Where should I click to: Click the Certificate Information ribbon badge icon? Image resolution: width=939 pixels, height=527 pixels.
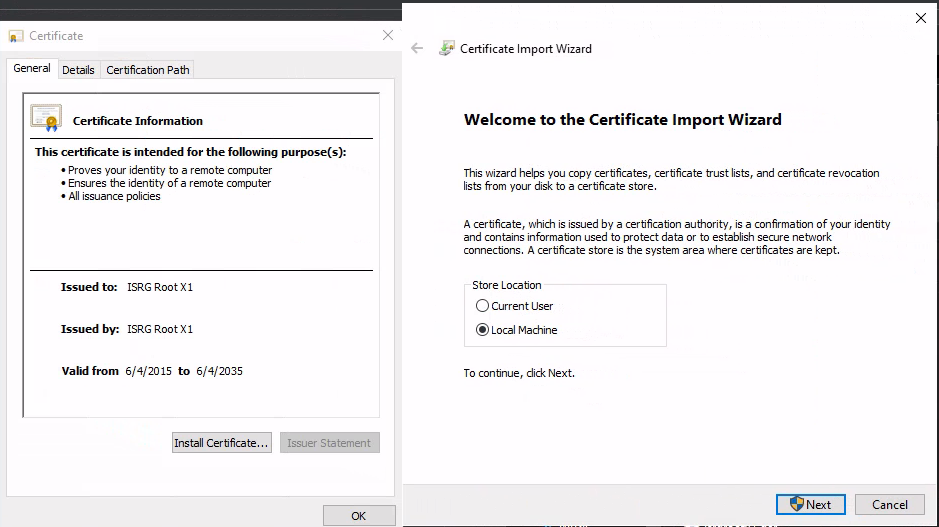click(46, 118)
